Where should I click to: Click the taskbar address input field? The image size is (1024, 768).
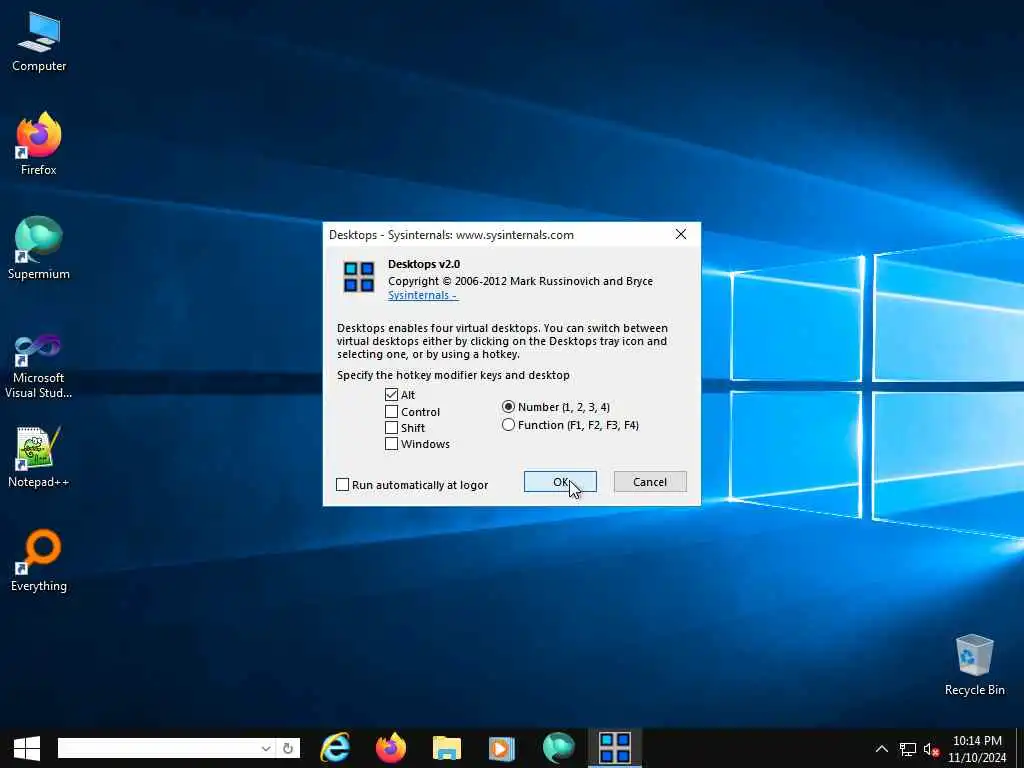coord(159,748)
